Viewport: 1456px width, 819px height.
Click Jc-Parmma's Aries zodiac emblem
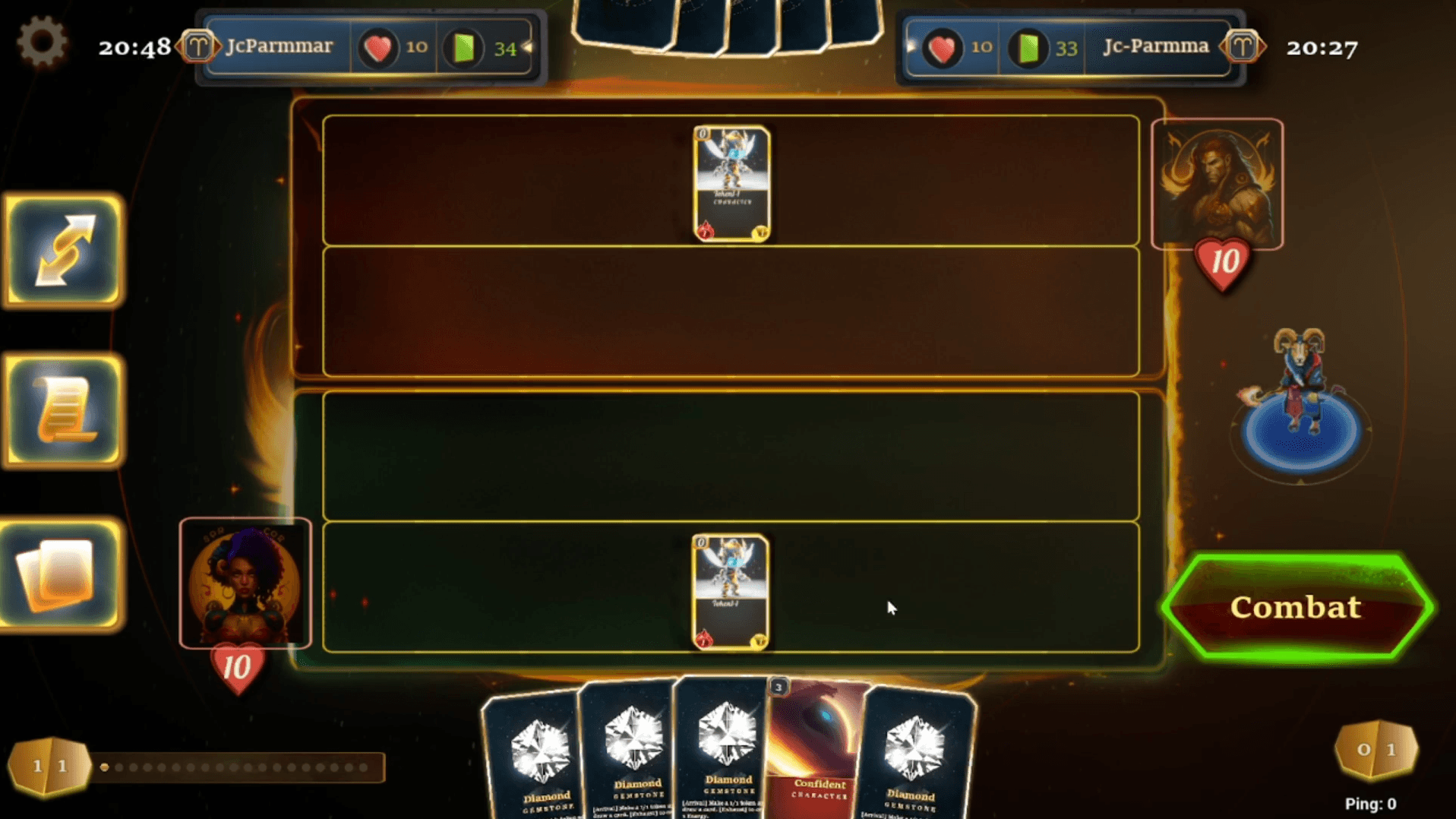(x=1242, y=46)
